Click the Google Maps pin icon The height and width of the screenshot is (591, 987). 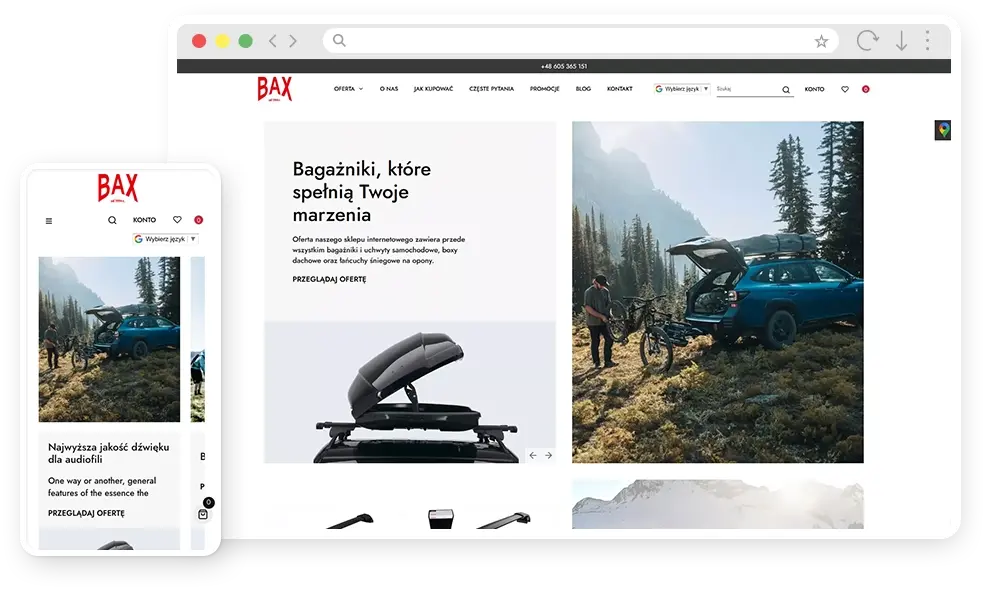942,130
